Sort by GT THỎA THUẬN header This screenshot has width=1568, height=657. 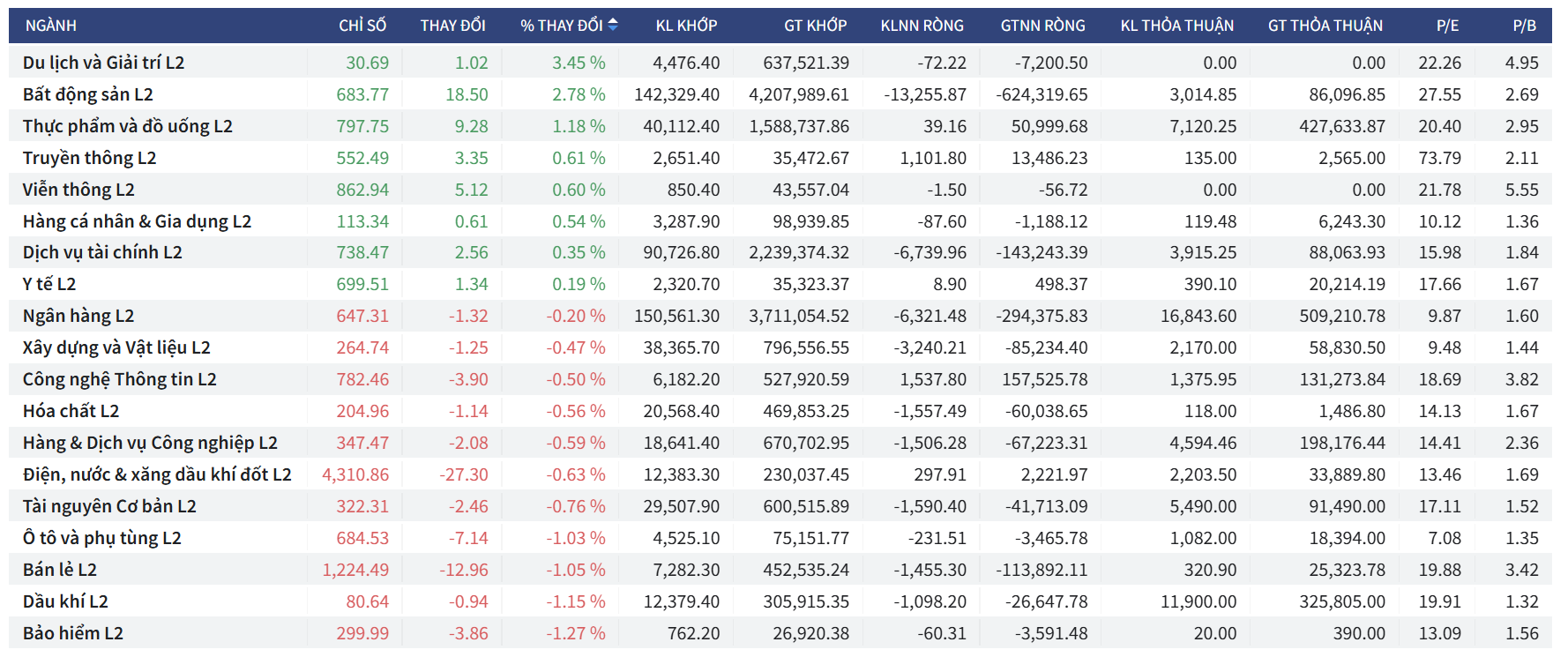(1325, 26)
